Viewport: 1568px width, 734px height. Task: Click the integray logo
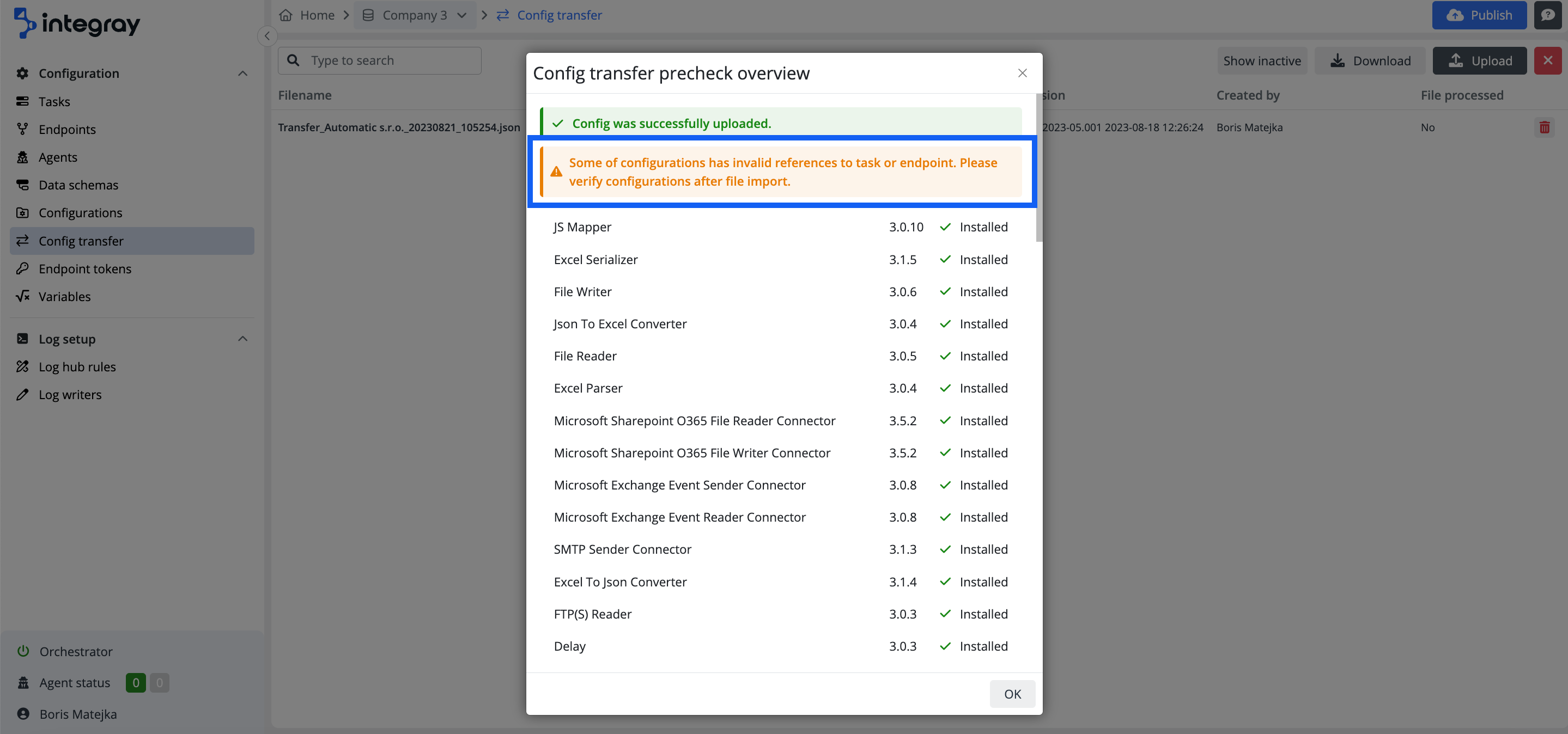point(77,22)
